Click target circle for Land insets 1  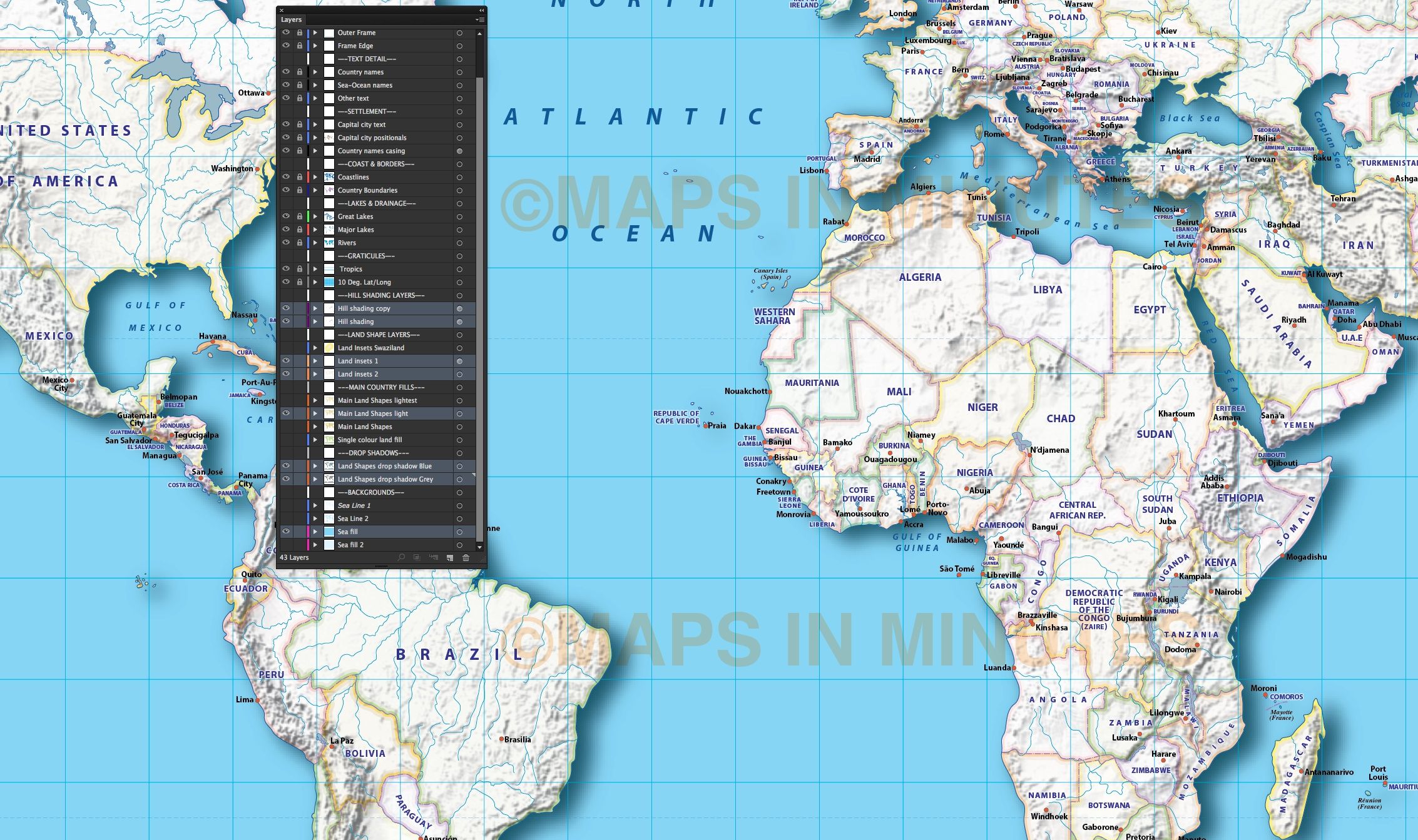pos(460,361)
